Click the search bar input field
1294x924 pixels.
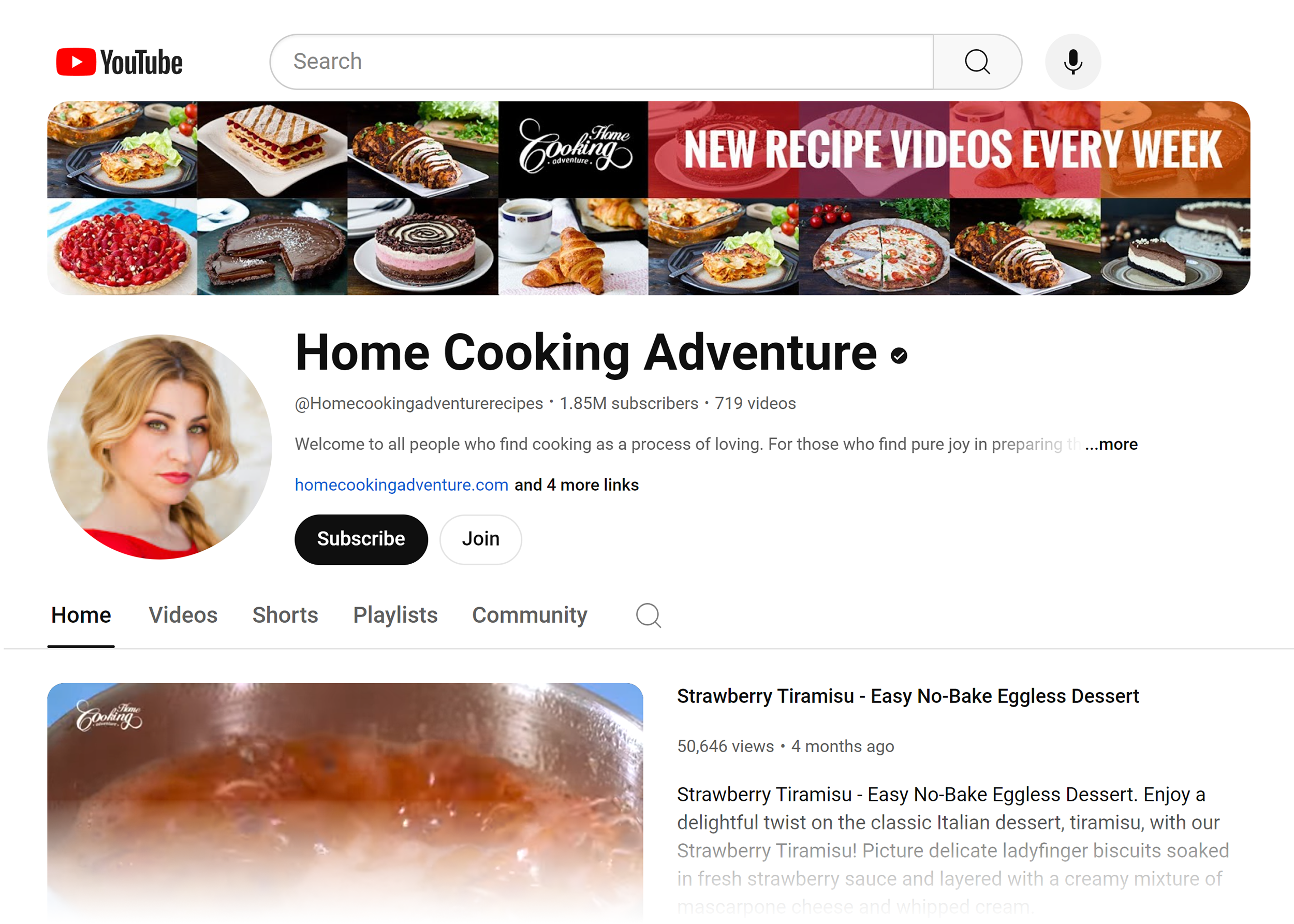tap(601, 61)
